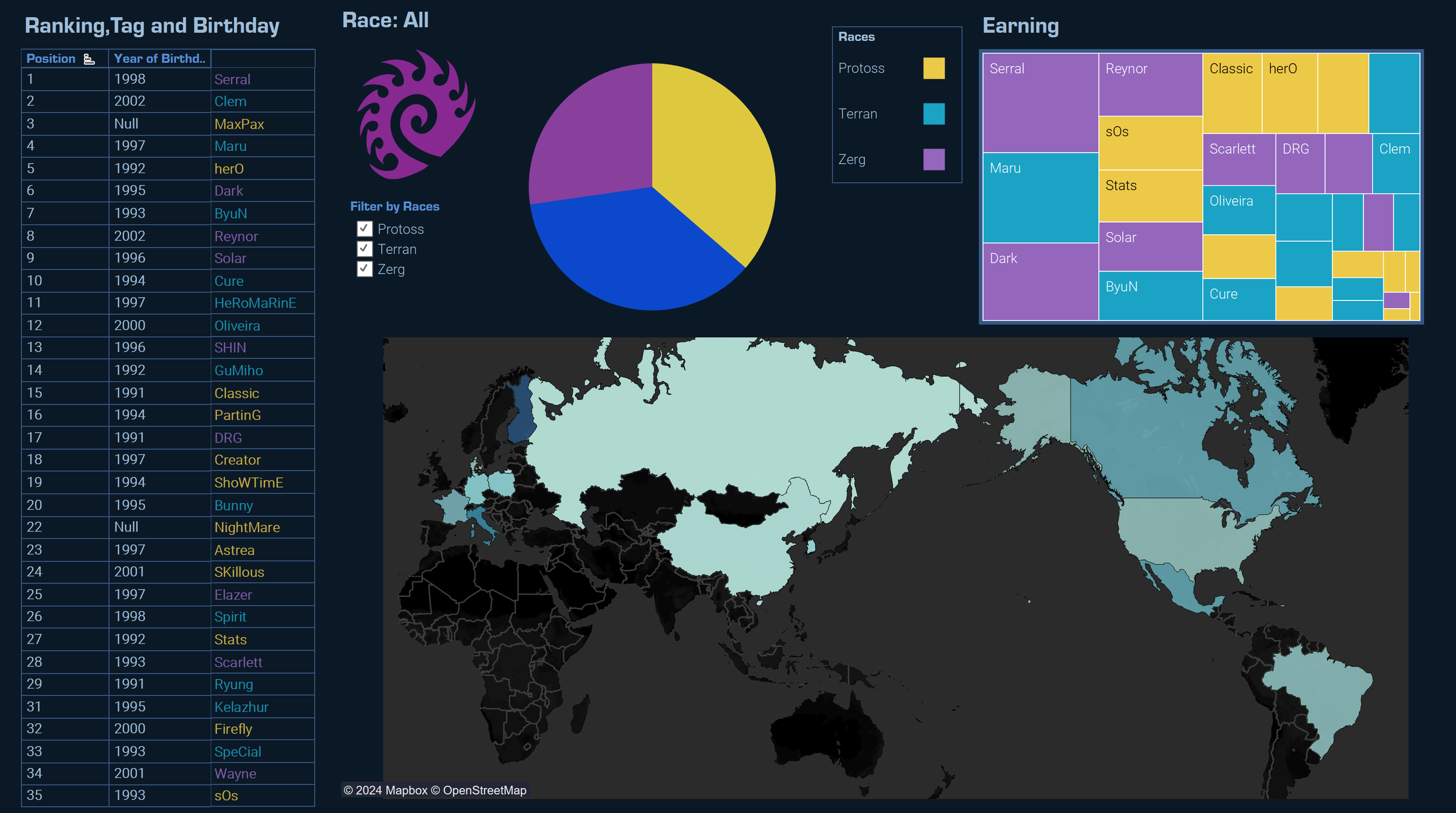Click Zerg label in Races legend
Image resolution: width=1456 pixels, height=813 pixels.
(851, 159)
